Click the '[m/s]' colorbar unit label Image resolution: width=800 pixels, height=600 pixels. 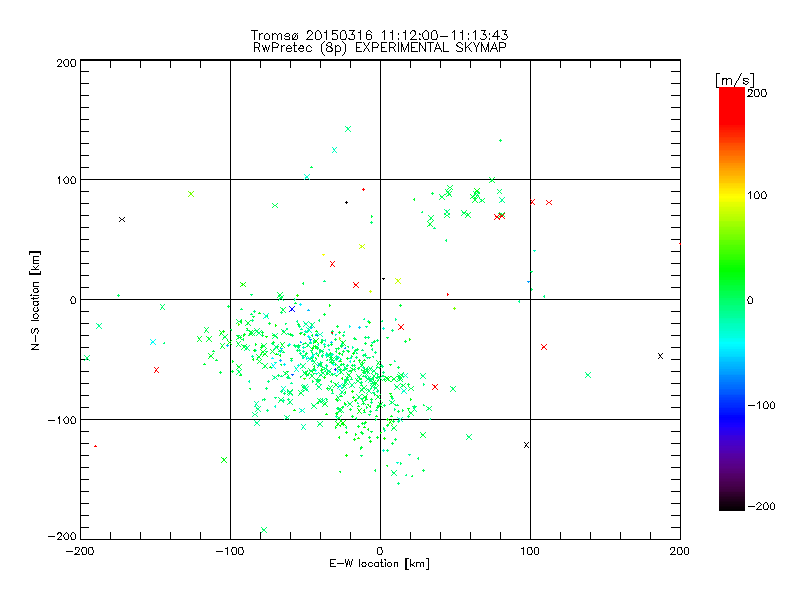734,80
